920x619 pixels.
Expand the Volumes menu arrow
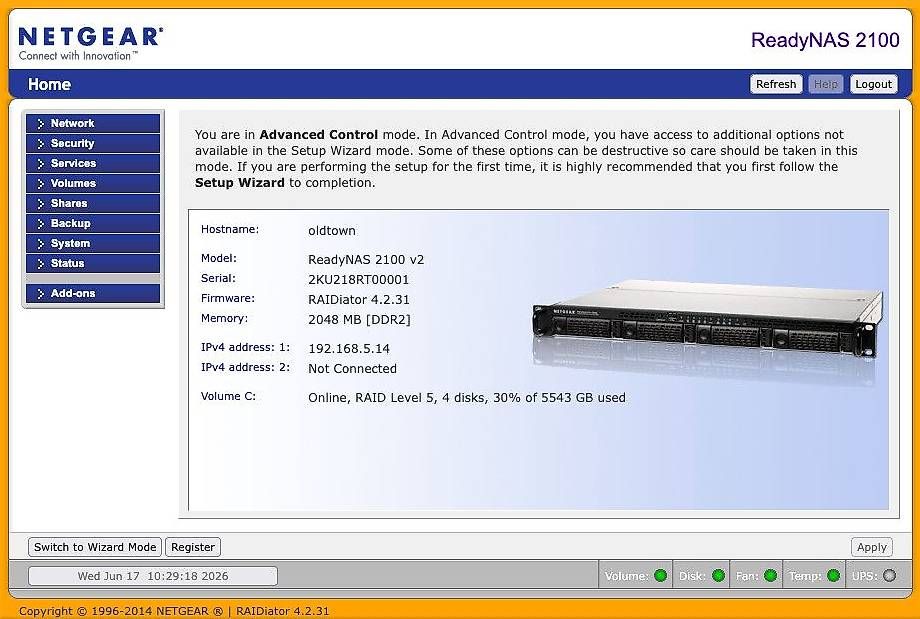40,184
